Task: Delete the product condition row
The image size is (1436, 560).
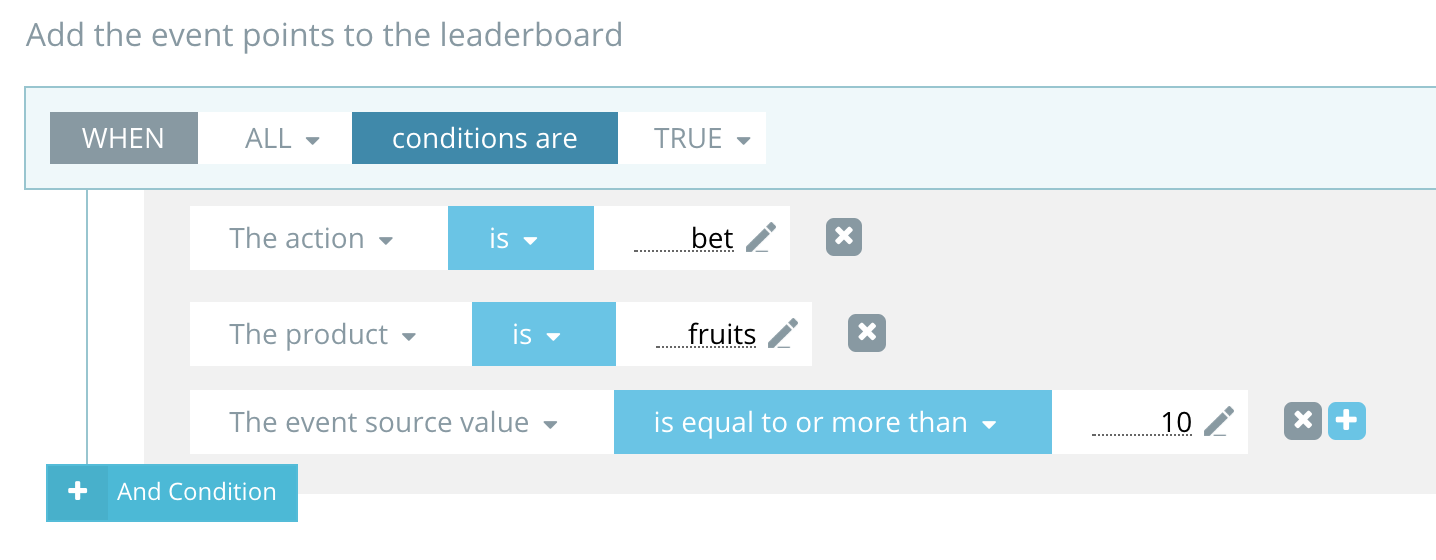Action: pyautogui.click(x=867, y=333)
